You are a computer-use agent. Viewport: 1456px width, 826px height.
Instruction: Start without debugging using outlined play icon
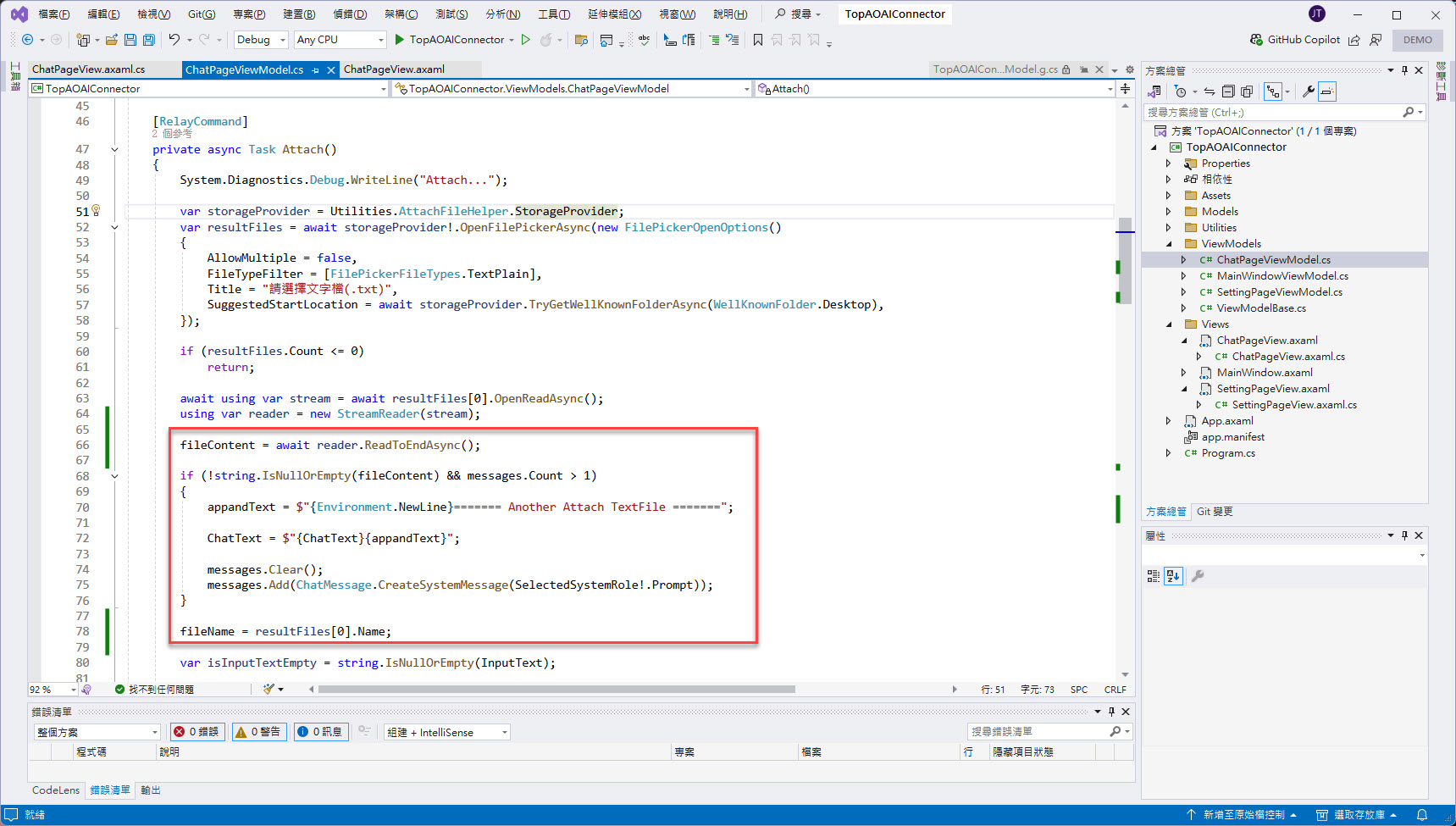(x=525, y=40)
